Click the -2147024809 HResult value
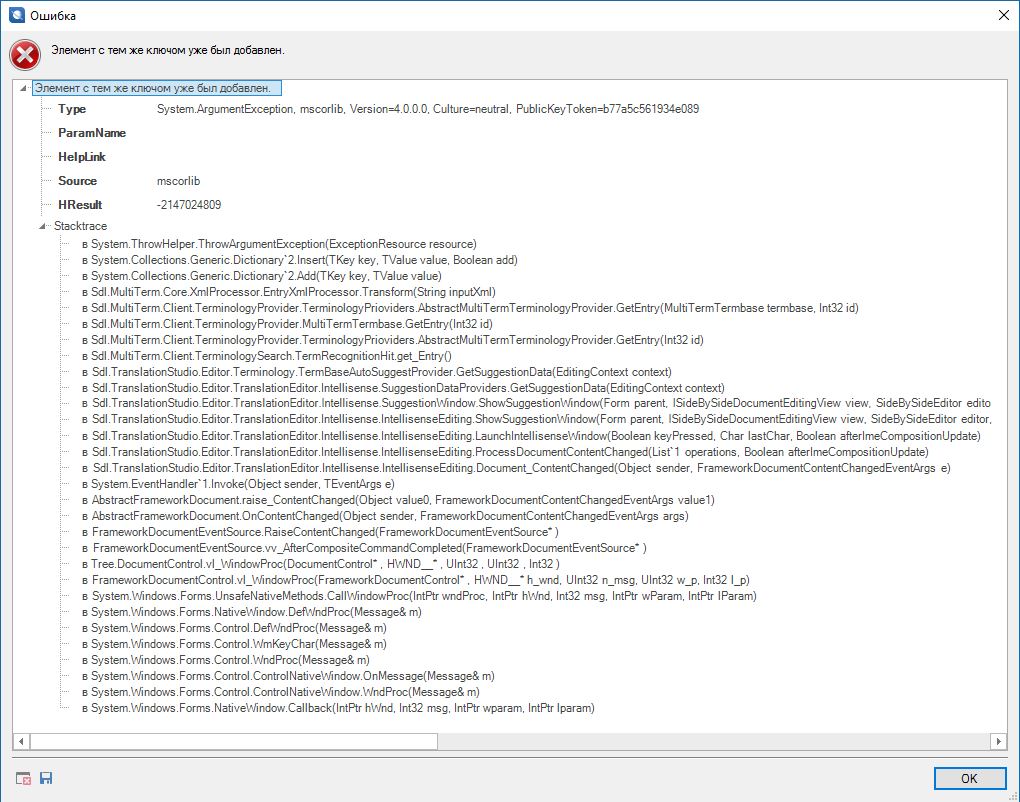 pyautogui.click(x=189, y=205)
